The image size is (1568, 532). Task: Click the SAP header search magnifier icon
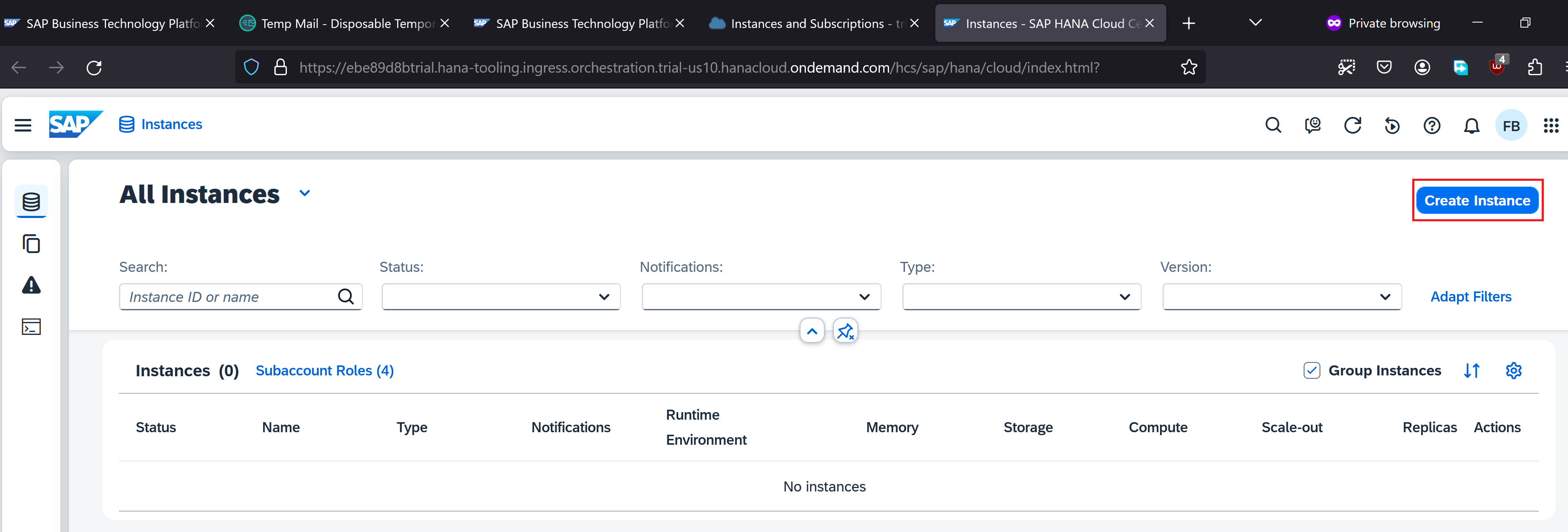(1273, 125)
